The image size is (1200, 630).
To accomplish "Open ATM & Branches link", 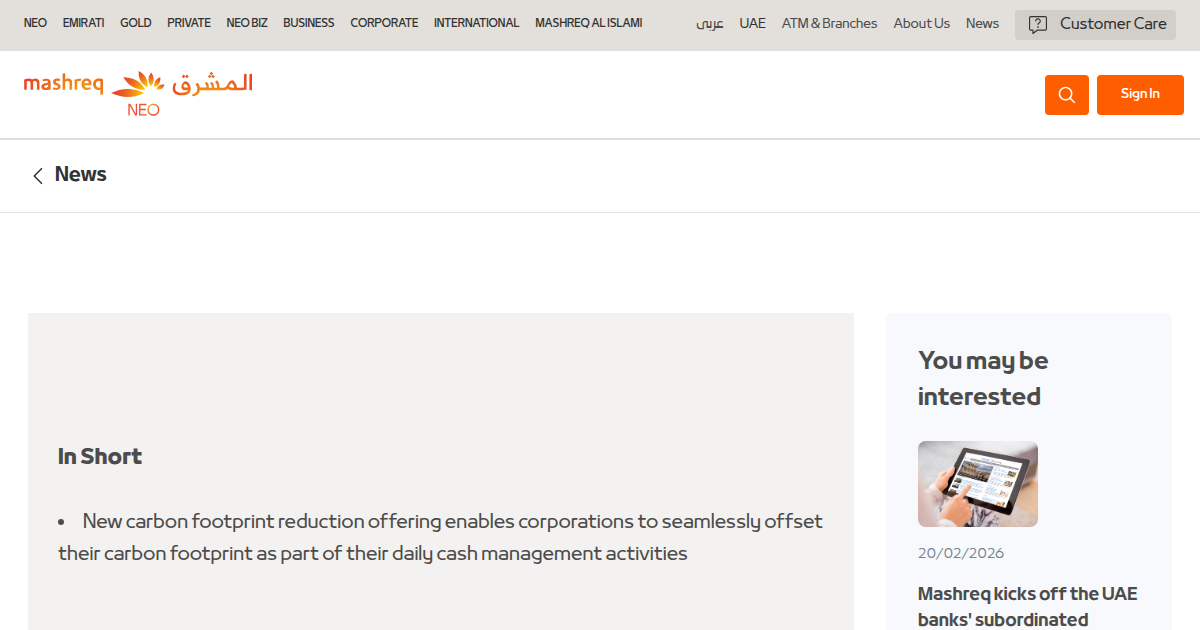I will pyautogui.click(x=829, y=23).
